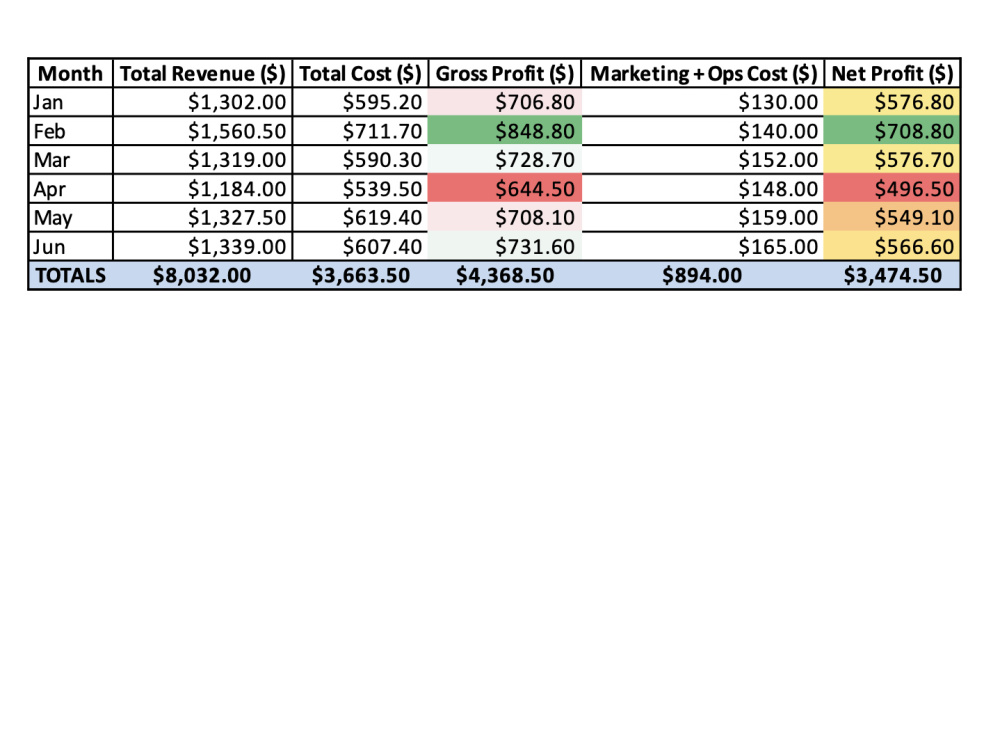Click the $706.80 gross profit cell
Viewport: 1000px width, 750px height.
click(504, 102)
